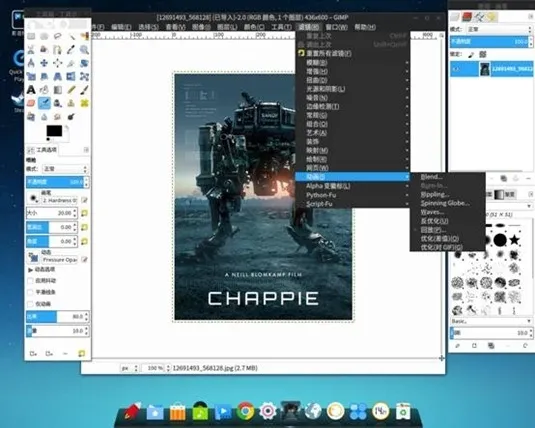Select the Crop tool

(x=71, y=63)
